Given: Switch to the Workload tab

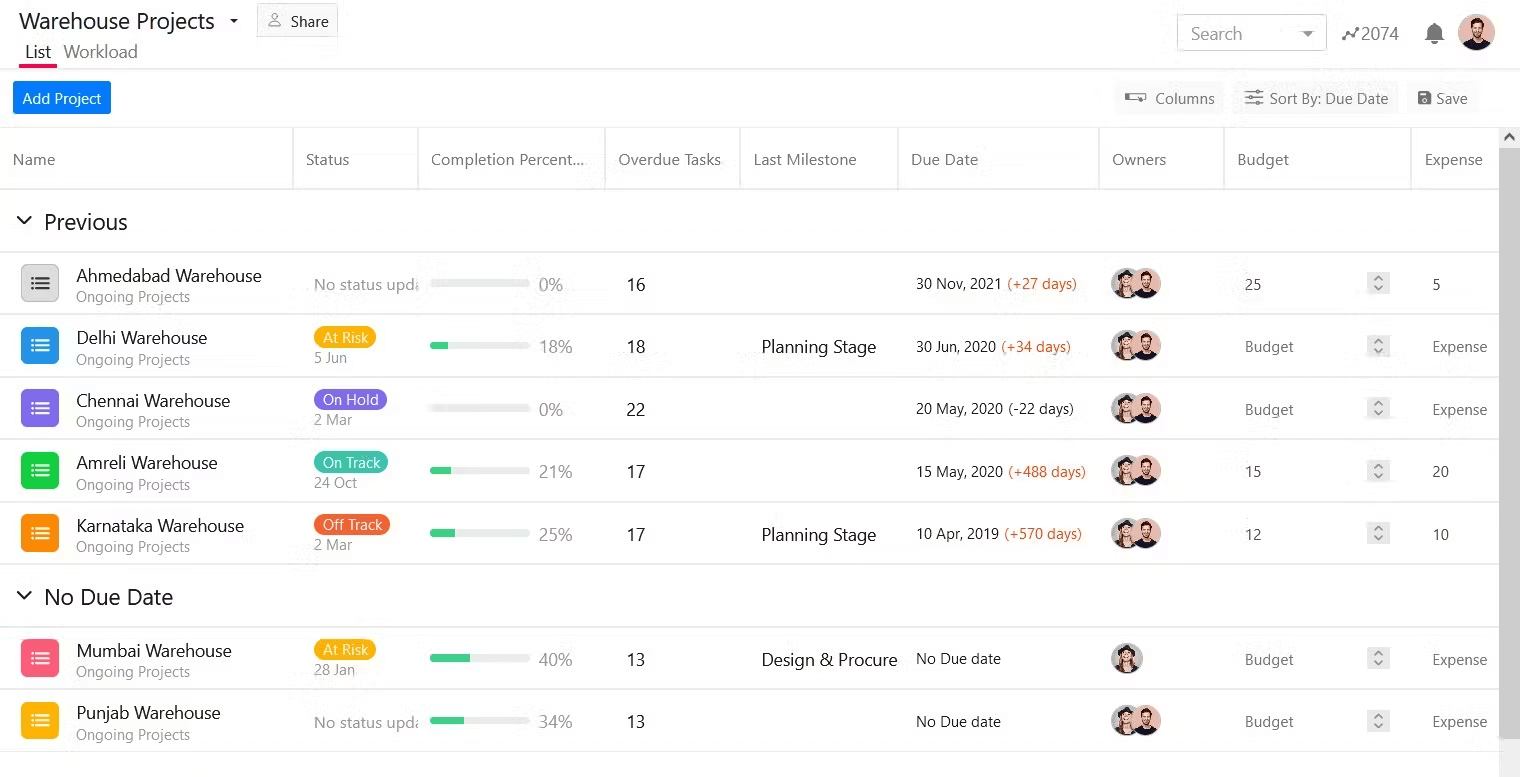Looking at the screenshot, I should (100, 52).
